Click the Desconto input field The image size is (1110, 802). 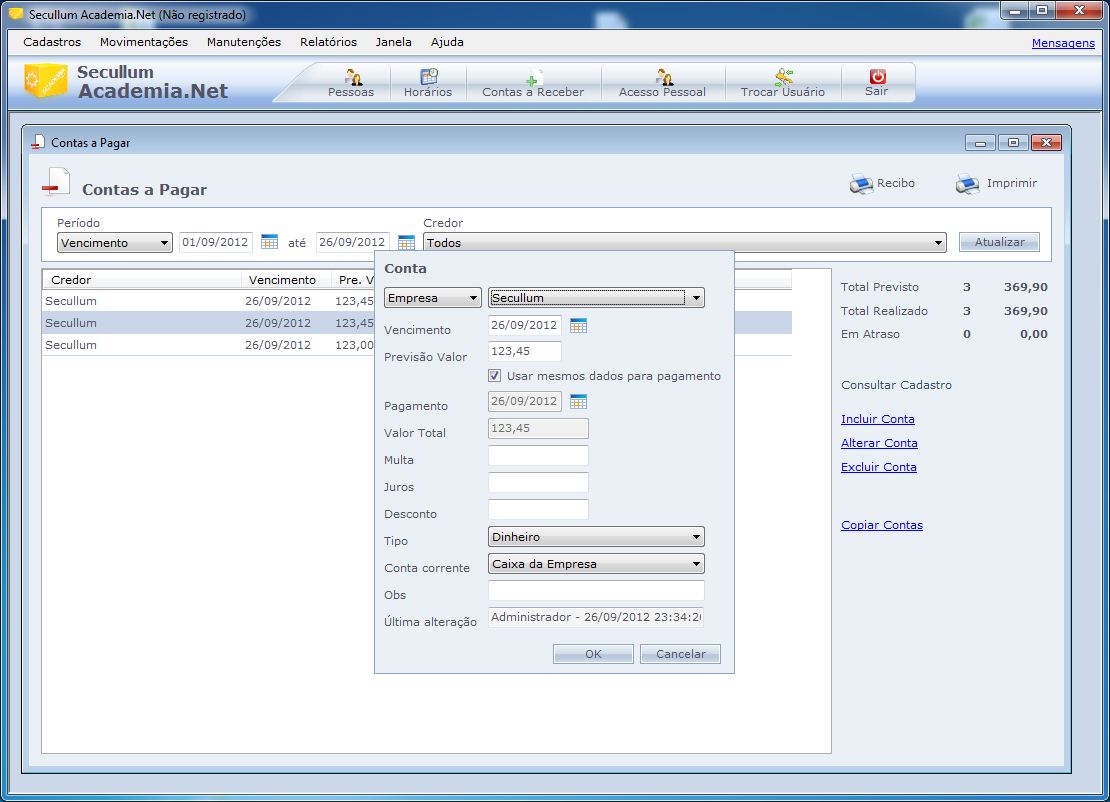[538, 510]
